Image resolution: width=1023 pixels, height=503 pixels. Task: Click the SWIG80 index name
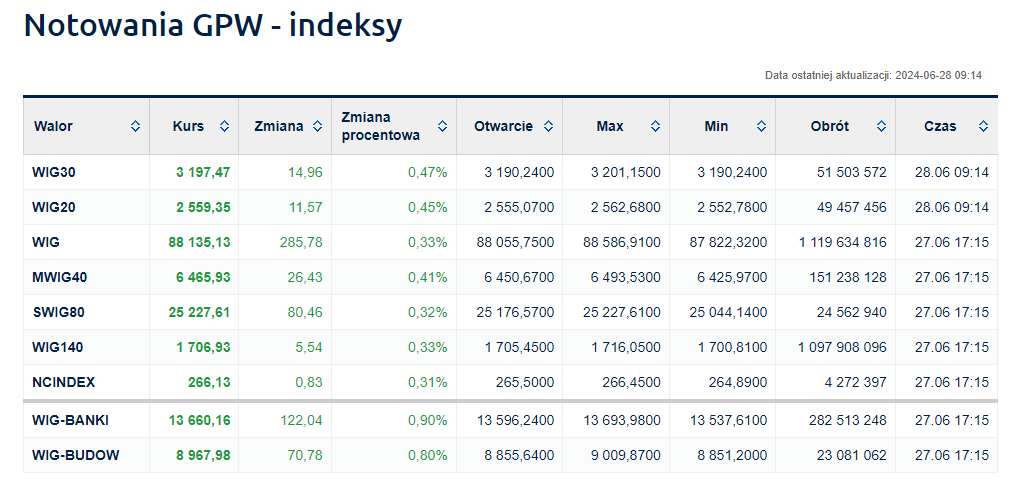pyautogui.click(x=58, y=312)
